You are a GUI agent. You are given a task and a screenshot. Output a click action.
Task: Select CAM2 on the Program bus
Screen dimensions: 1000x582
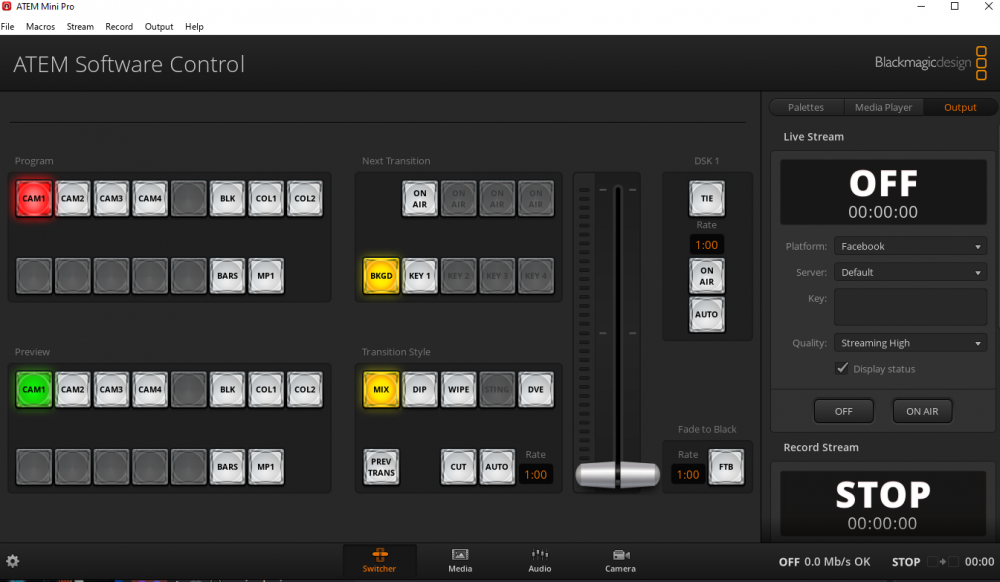click(x=73, y=198)
